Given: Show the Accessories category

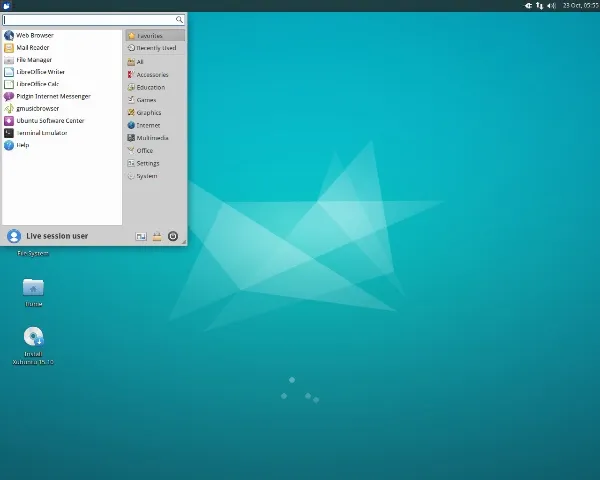Looking at the screenshot, I should click(151, 75).
